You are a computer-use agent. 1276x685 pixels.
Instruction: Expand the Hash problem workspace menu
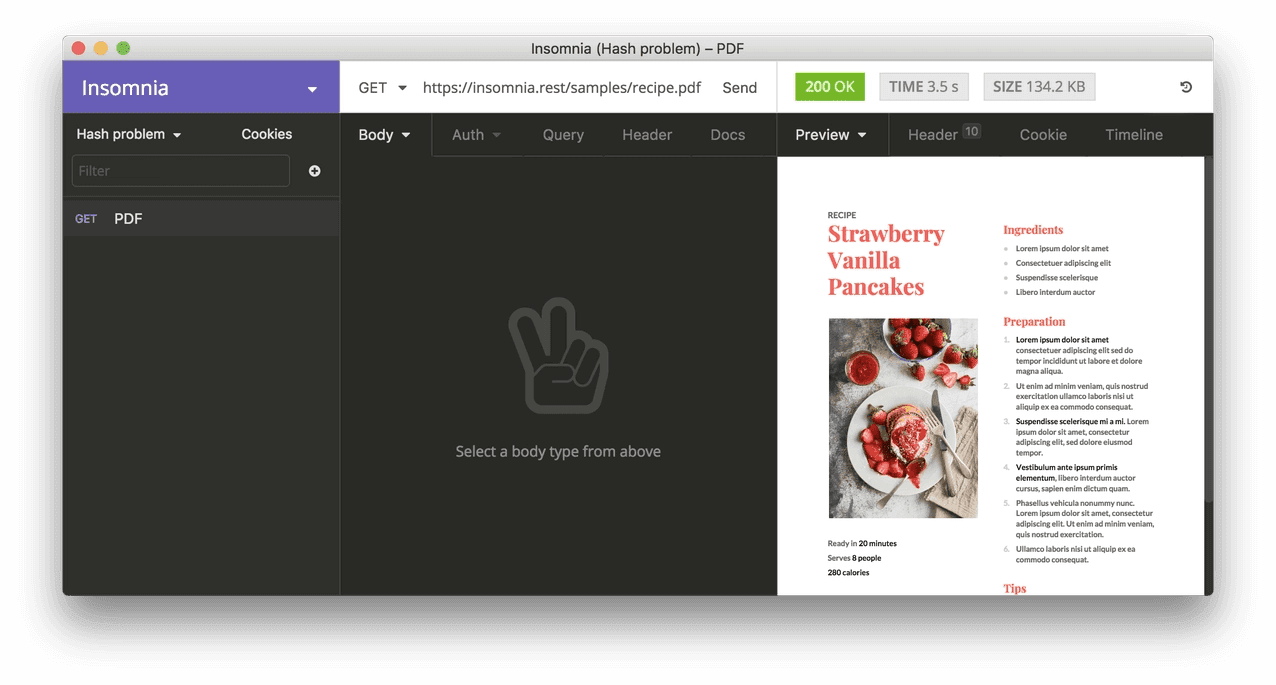click(x=129, y=134)
